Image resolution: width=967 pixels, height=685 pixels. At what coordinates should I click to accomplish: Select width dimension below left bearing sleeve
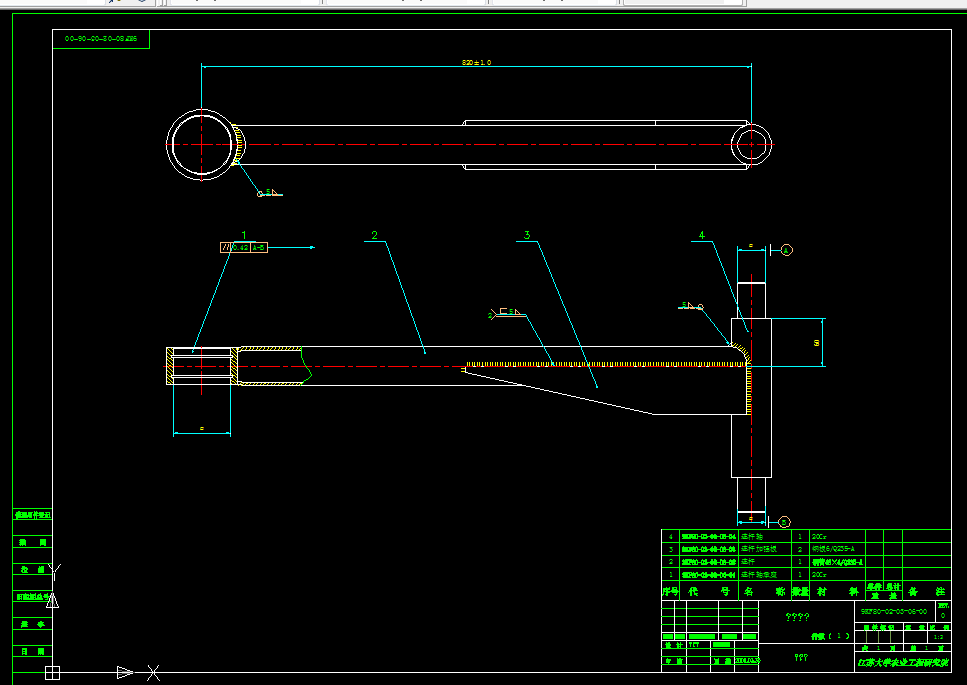(202, 430)
